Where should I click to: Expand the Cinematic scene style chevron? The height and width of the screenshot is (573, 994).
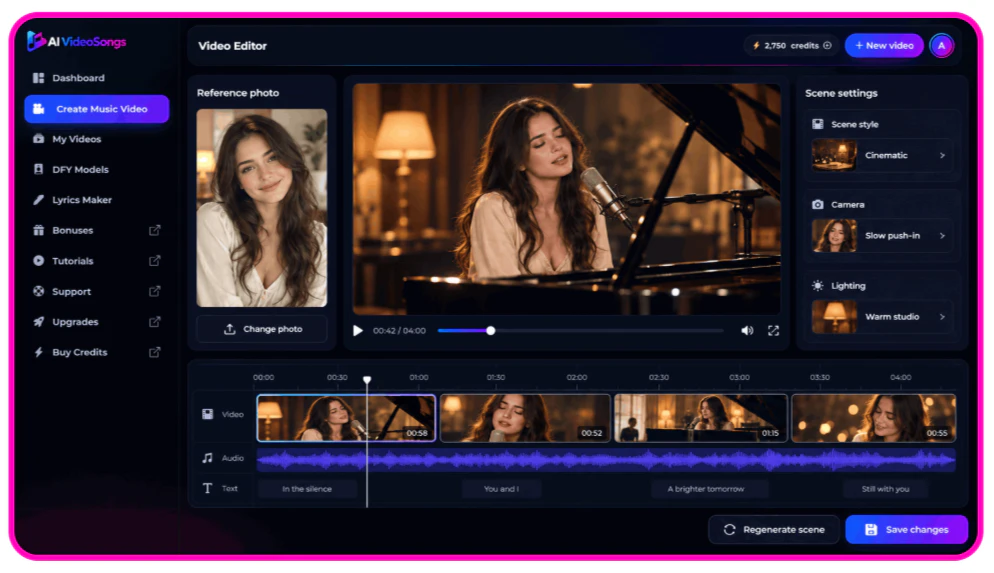pos(943,155)
